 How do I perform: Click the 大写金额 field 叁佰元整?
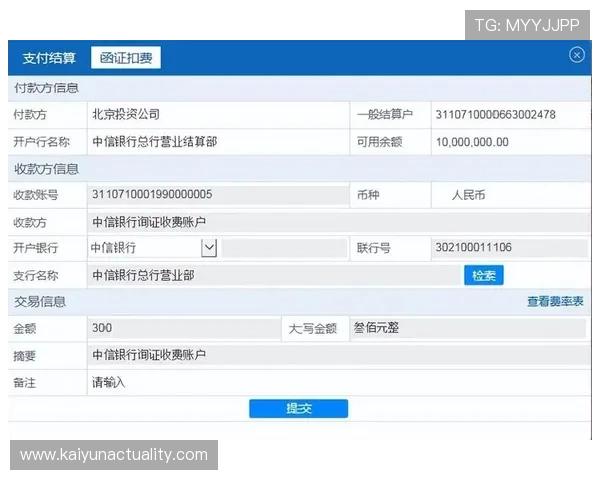468,328
